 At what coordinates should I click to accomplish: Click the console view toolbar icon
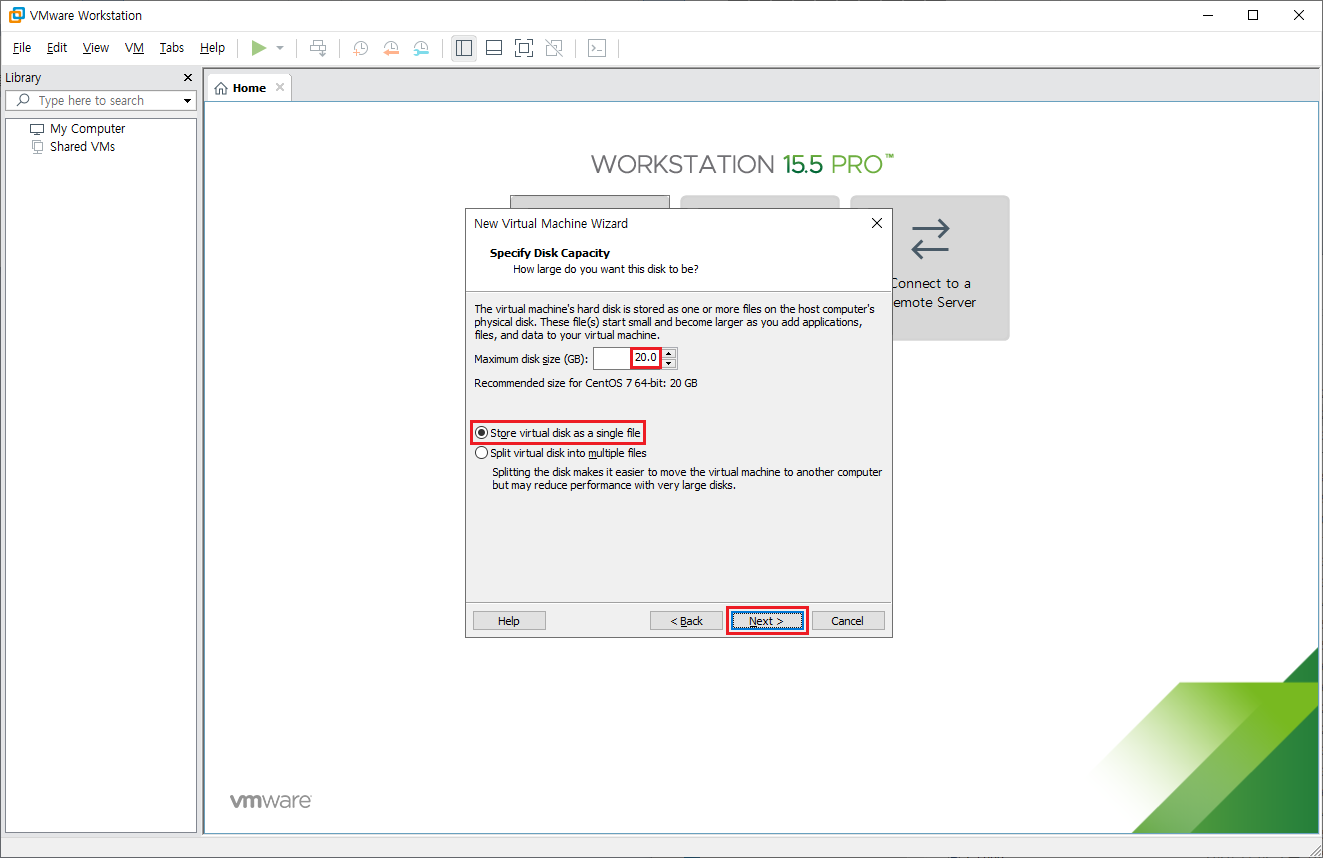coord(597,48)
